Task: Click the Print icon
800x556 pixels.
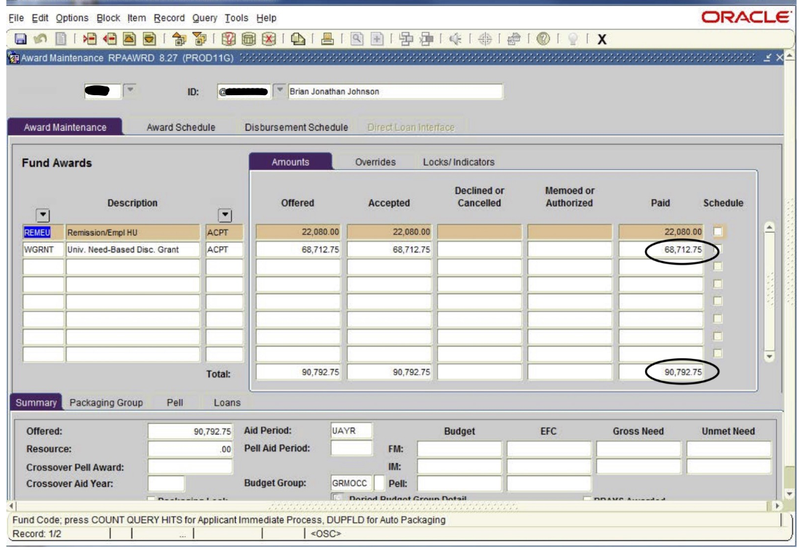Action: tap(328, 39)
